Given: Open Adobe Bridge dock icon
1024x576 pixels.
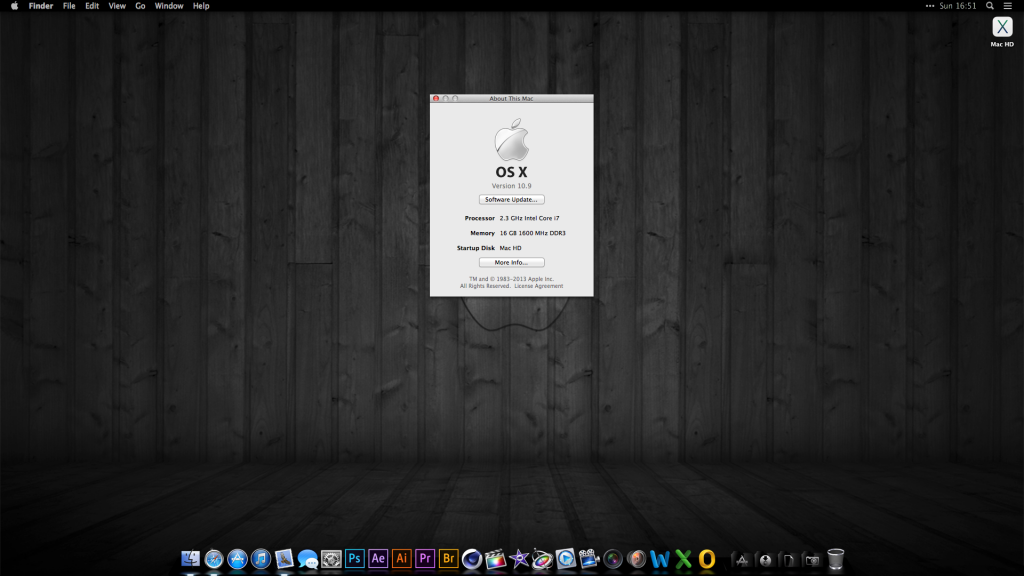Looking at the screenshot, I should (x=449, y=559).
